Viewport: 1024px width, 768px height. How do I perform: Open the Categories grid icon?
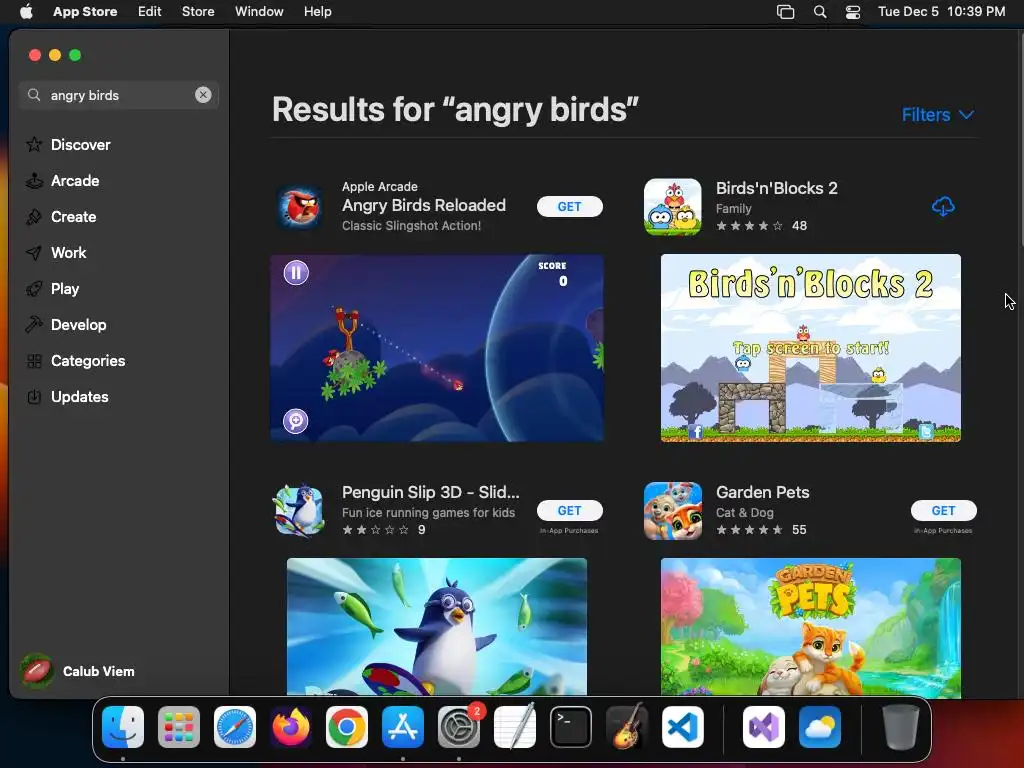34,360
